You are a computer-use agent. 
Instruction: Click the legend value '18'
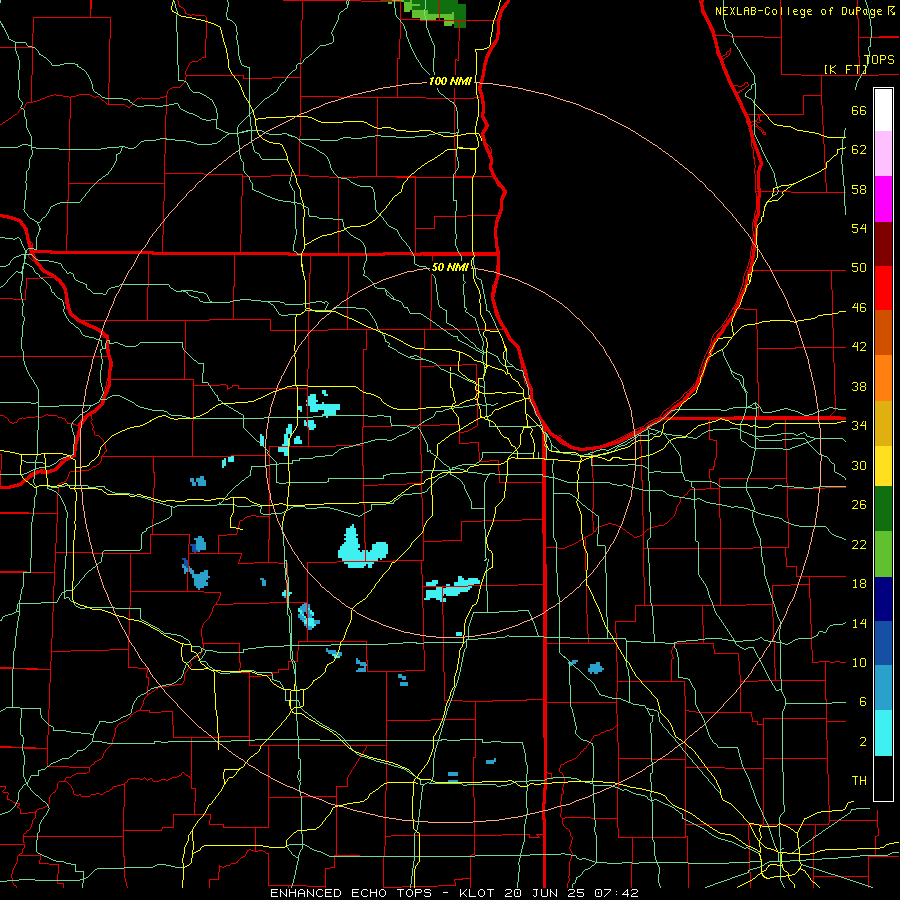pyautogui.click(x=859, y=584)
